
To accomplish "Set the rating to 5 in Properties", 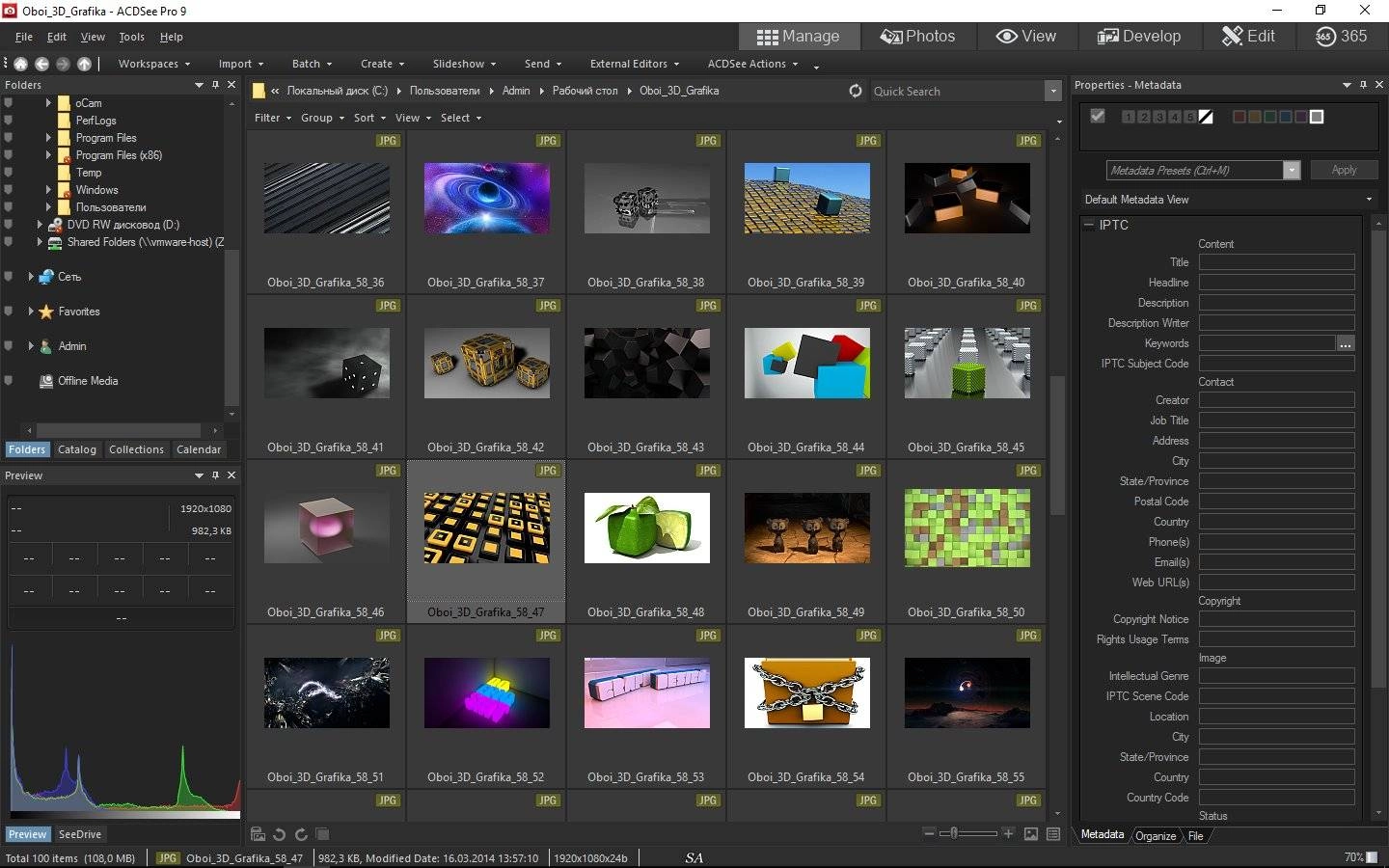I will tap(1190, 117).
